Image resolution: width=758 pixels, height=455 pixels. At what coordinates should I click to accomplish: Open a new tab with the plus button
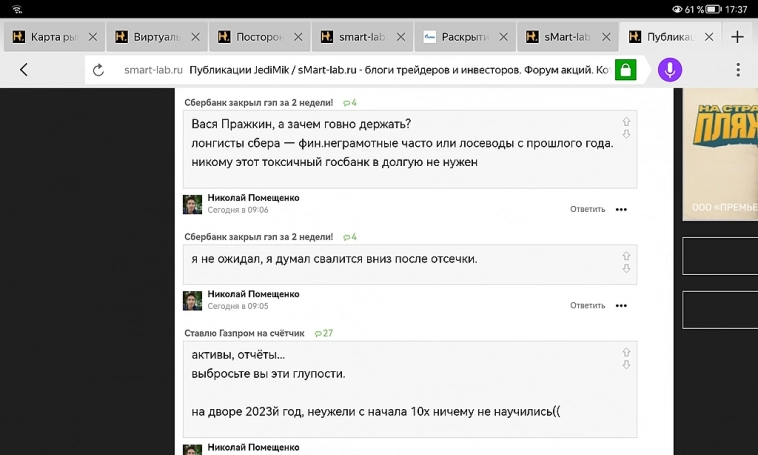737,37
